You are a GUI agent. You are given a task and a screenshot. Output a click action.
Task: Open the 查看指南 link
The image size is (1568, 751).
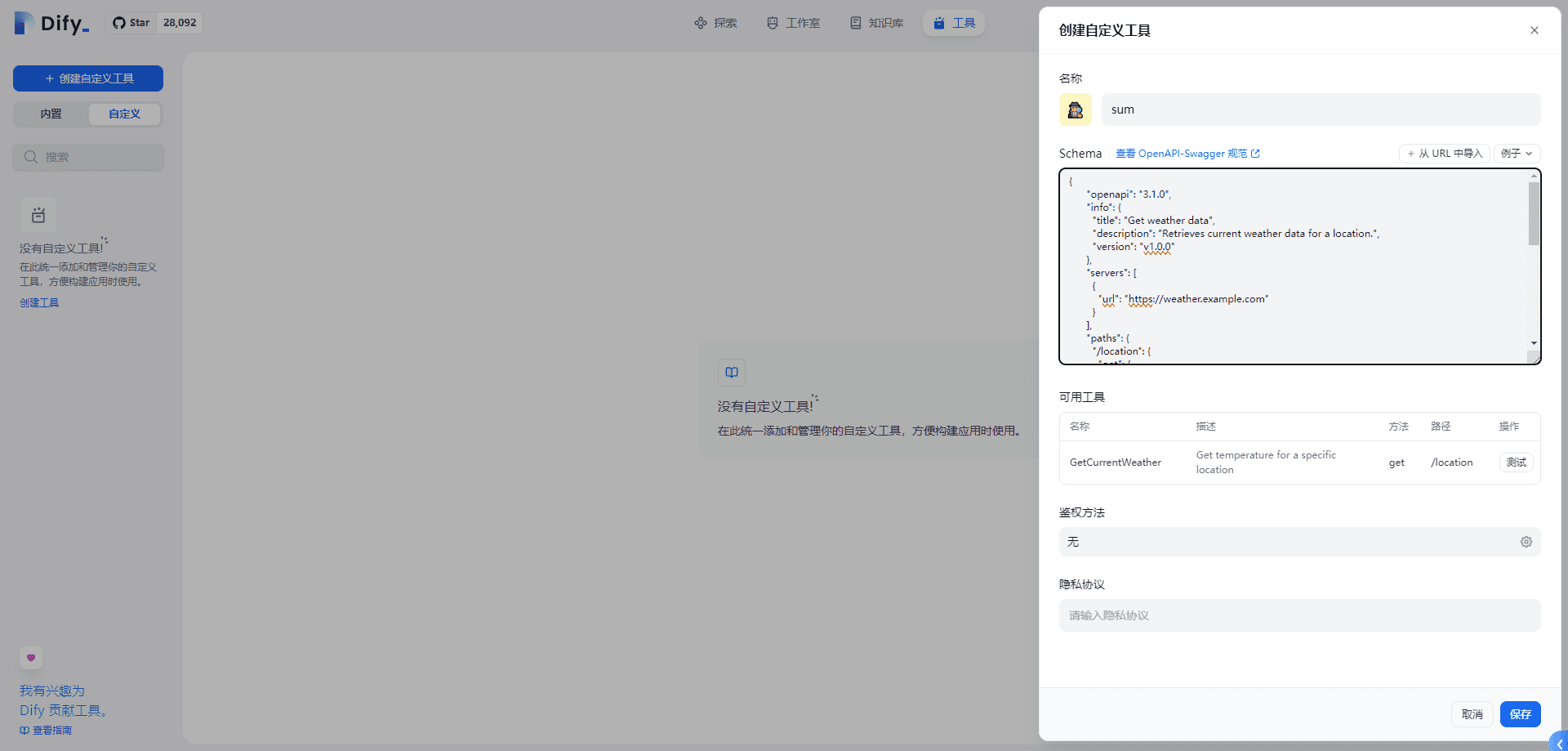pos(47,731)
